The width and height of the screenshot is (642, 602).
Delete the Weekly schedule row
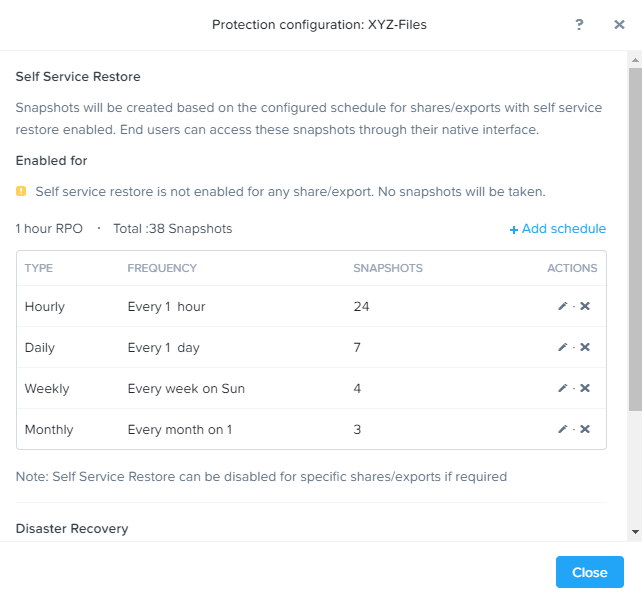coord(585,388)
